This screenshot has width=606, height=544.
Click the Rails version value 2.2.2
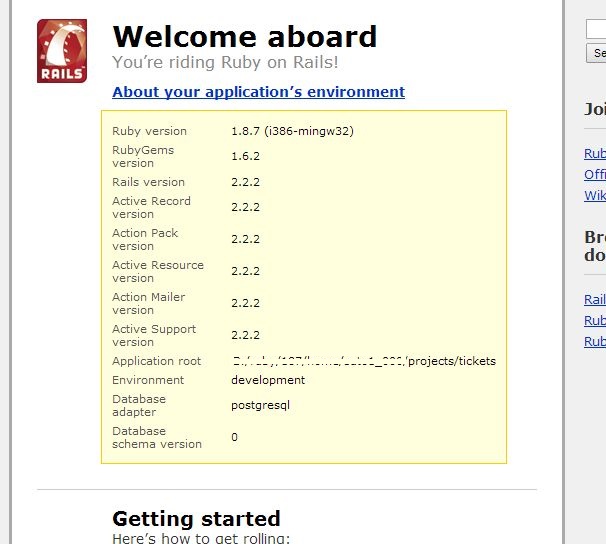tap(245, 182)
